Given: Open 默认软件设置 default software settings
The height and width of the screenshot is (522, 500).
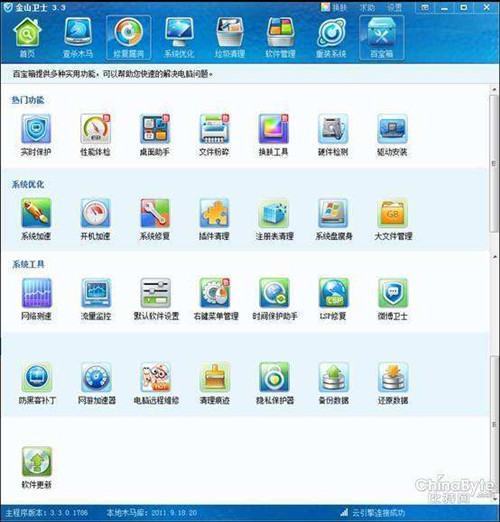Looking at the screenshot, I should 156,299.
